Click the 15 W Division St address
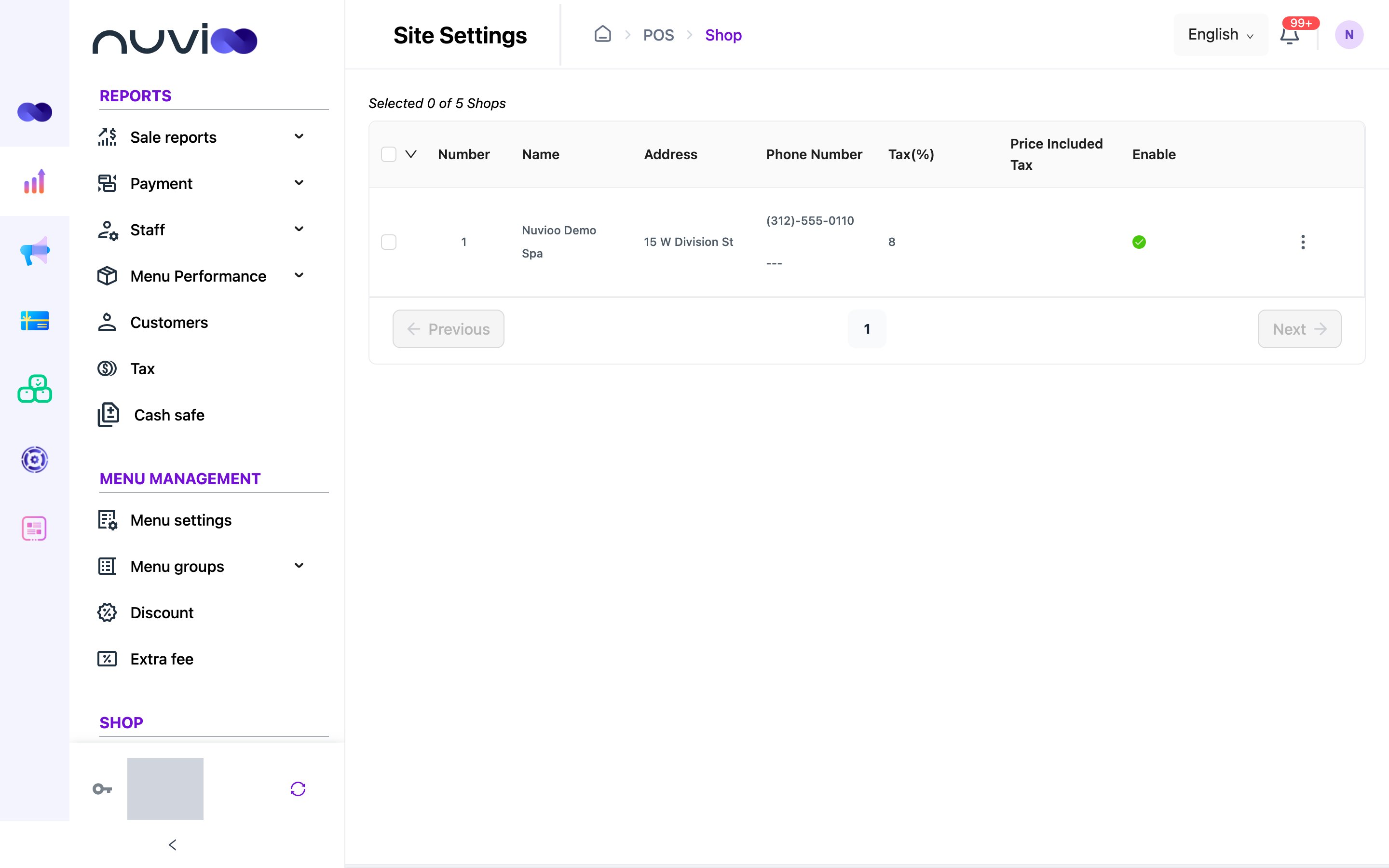 tap(688, 242)
